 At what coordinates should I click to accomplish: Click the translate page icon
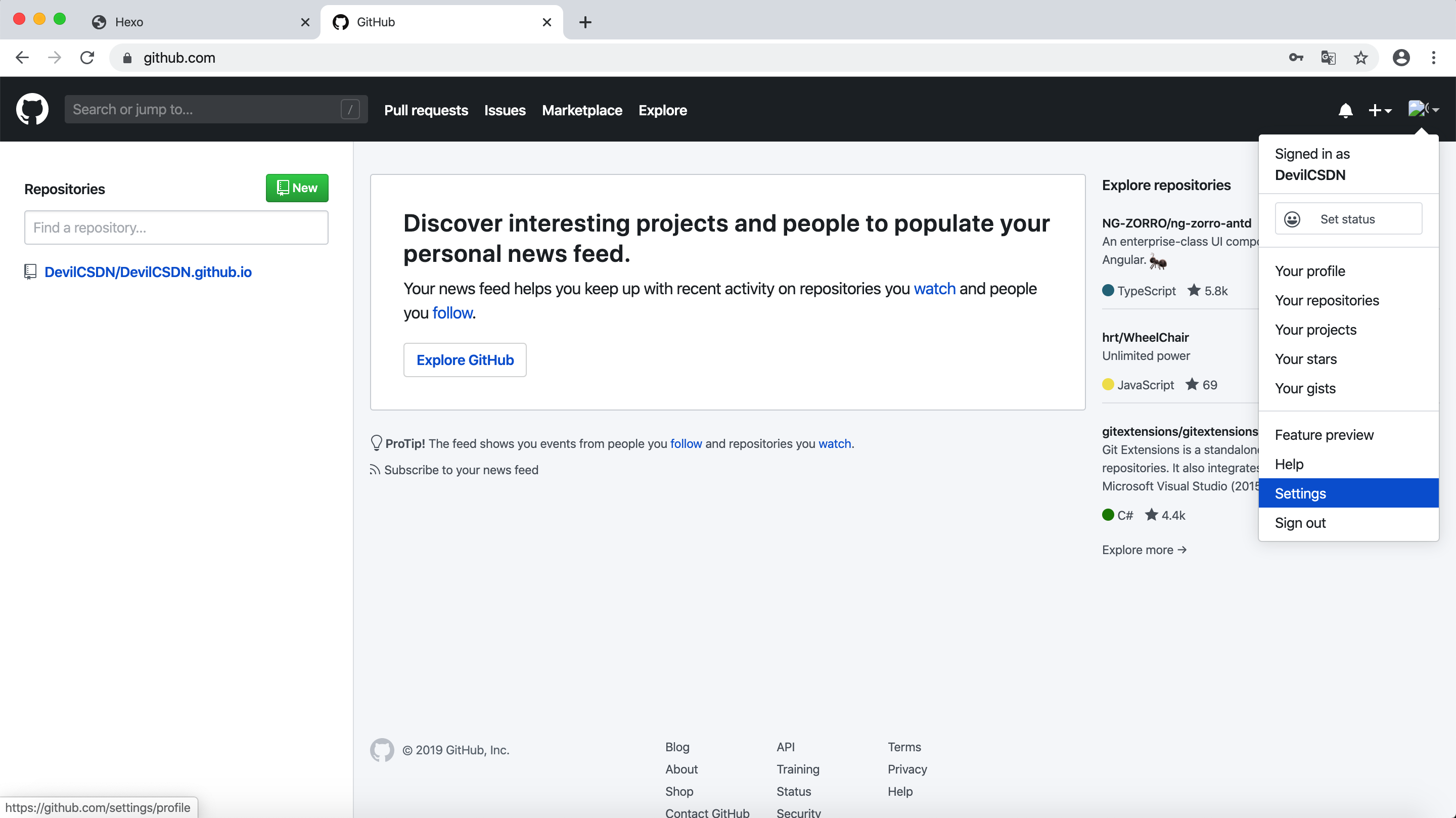point(1328,58)
